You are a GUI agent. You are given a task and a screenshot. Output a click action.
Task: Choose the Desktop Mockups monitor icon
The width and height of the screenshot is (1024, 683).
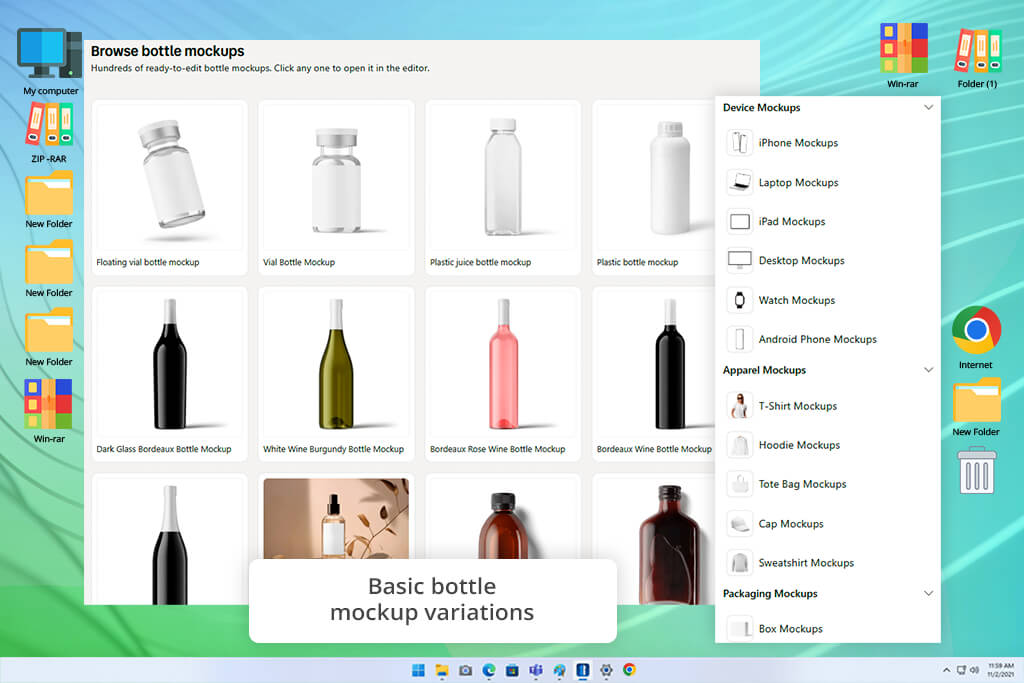click(x=739, y=261)
